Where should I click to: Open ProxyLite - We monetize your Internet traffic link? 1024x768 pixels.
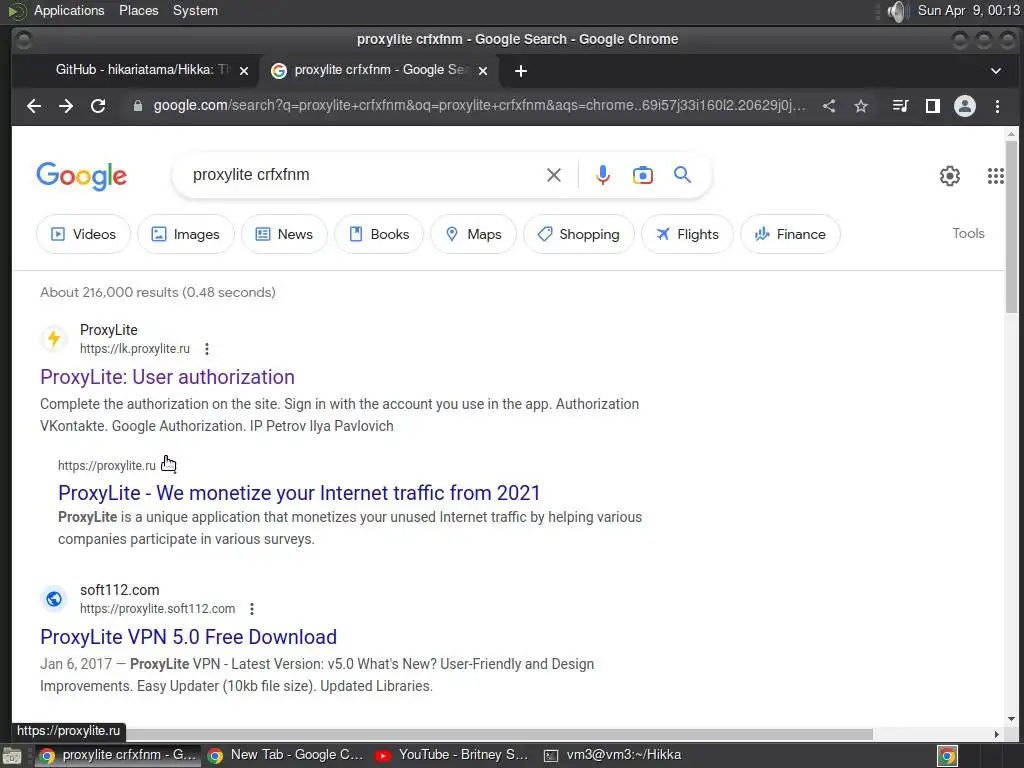click(x=299, y=492)
